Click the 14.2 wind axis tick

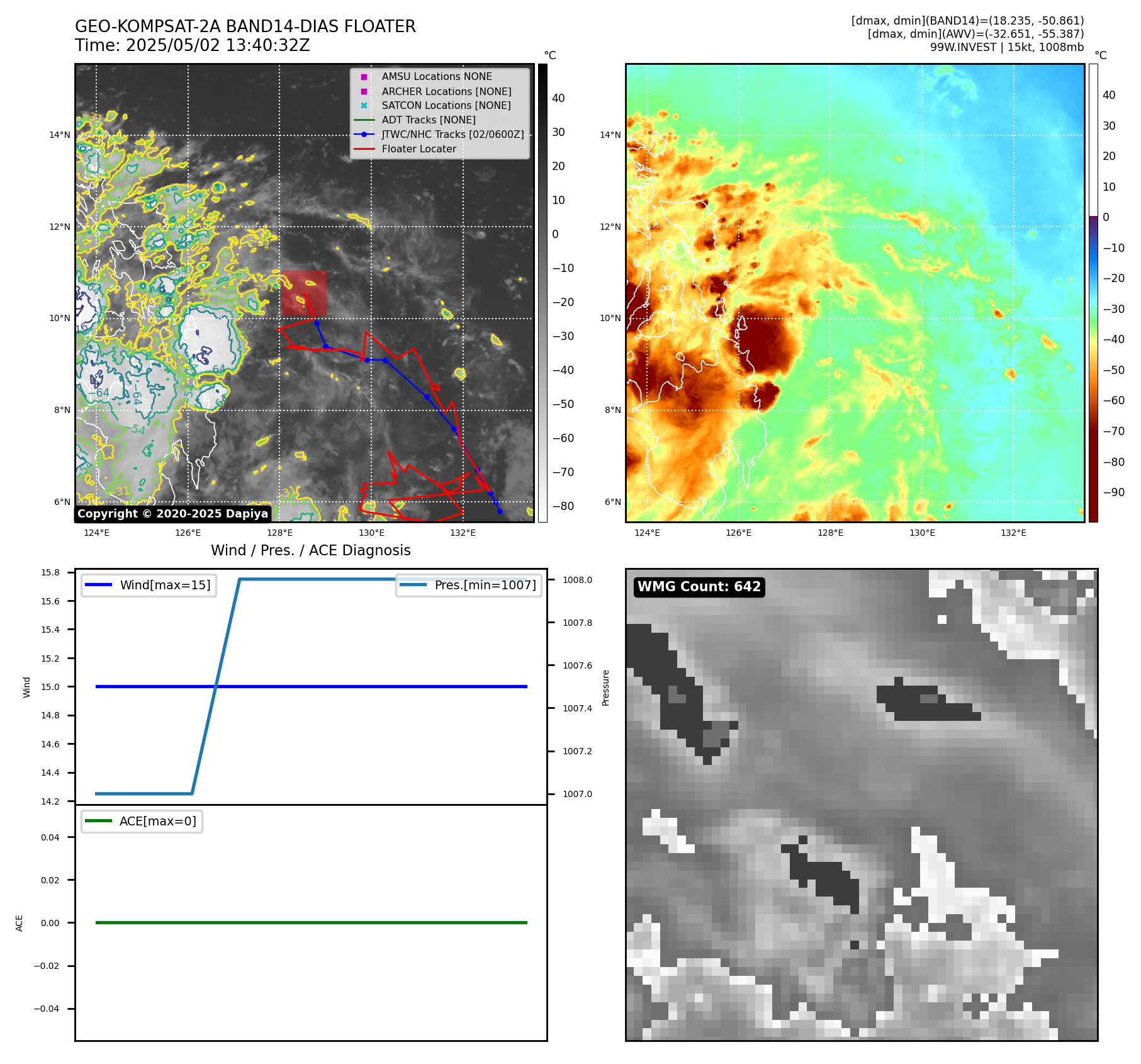click(x=50, y=801)
